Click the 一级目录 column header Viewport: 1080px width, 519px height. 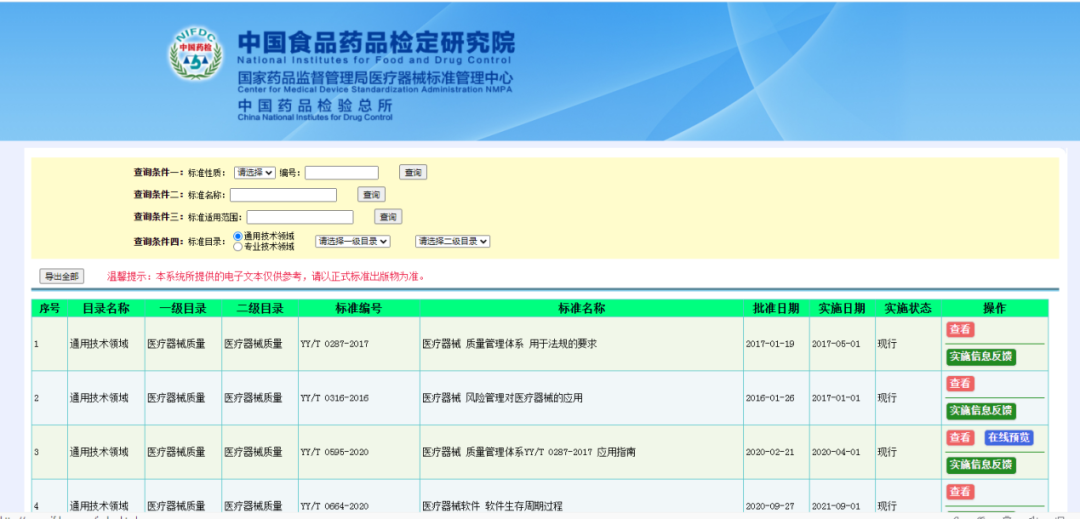[183, 308]
